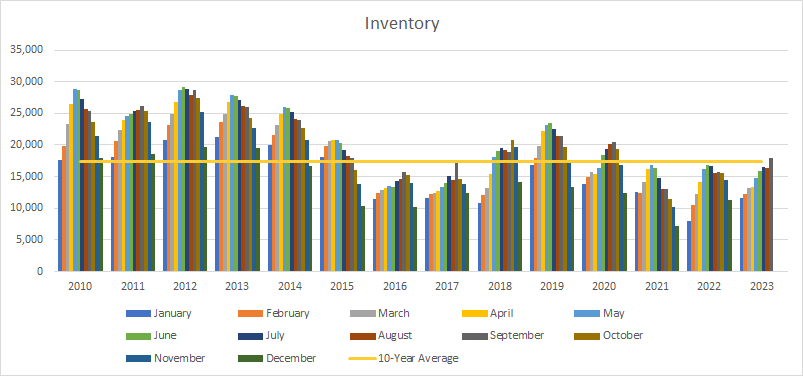Click the yellow 10-Year Average line in chart
803x376 pixels.
[x=421, y=162]
